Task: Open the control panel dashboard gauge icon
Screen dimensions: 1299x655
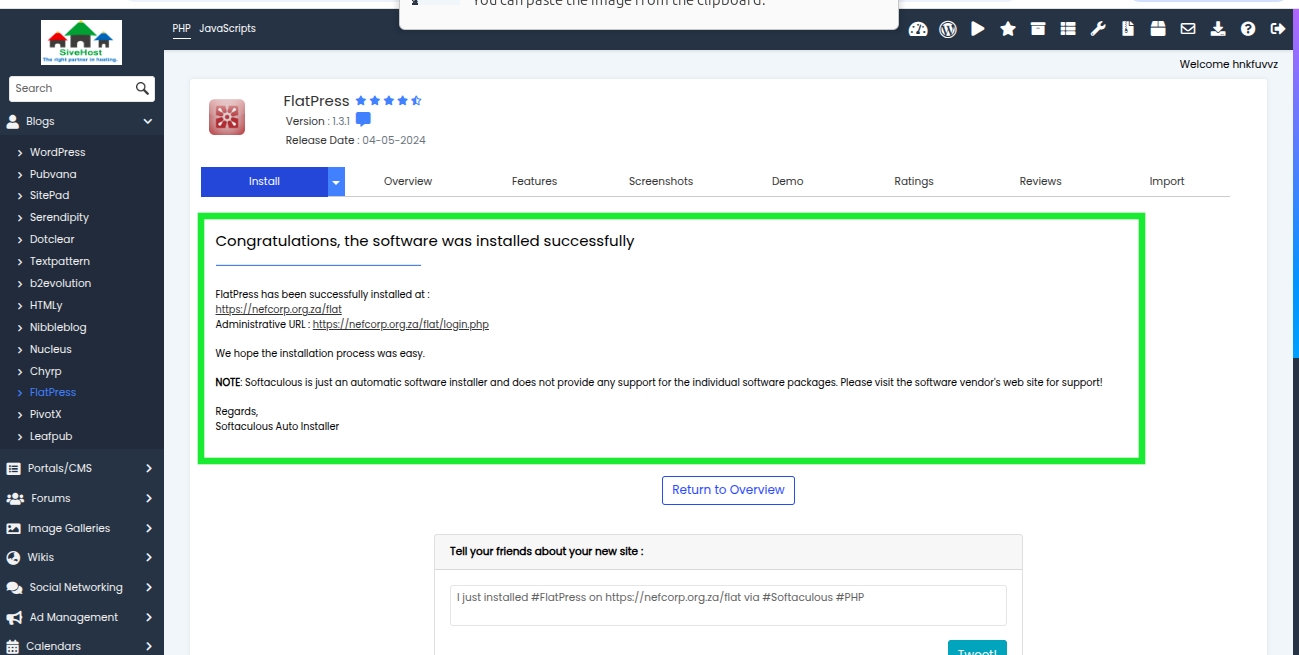Action: coord(918,29)
